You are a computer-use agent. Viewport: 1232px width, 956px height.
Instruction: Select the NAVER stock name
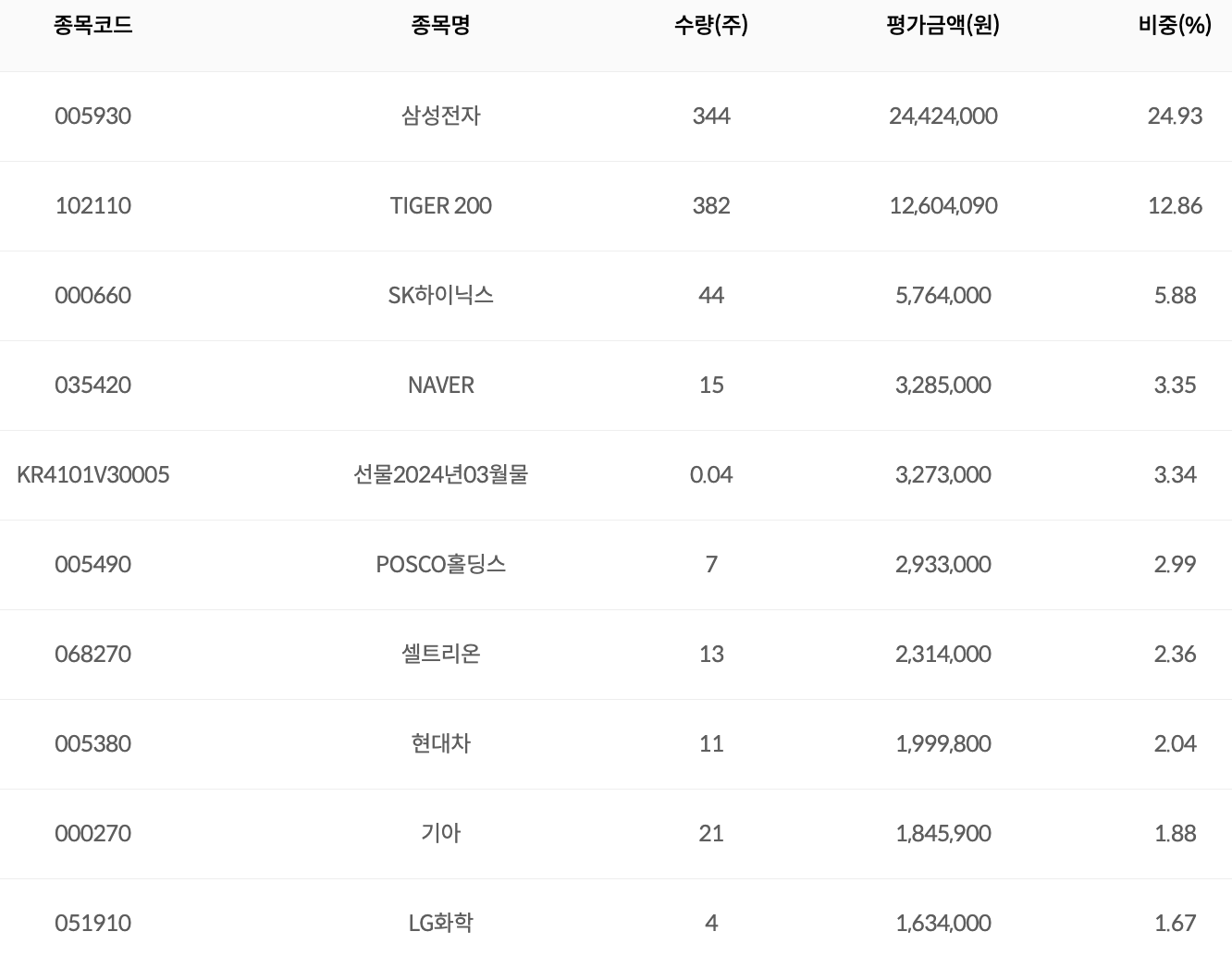pyautogui.click(x=440, y=385)
